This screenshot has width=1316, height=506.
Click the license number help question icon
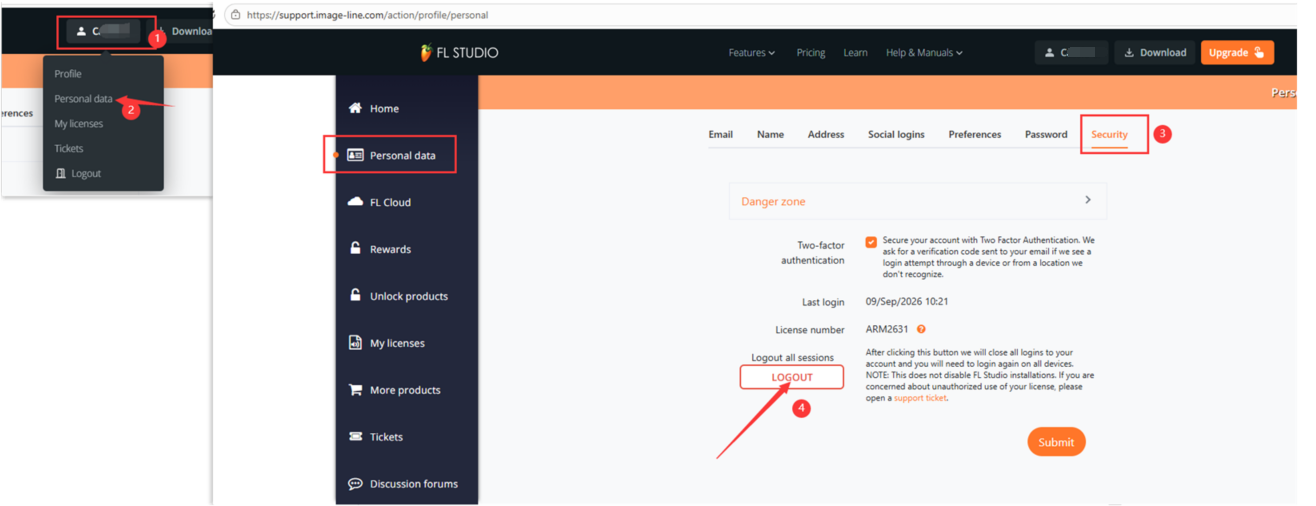pyautogui.click(x=921, y=329)
